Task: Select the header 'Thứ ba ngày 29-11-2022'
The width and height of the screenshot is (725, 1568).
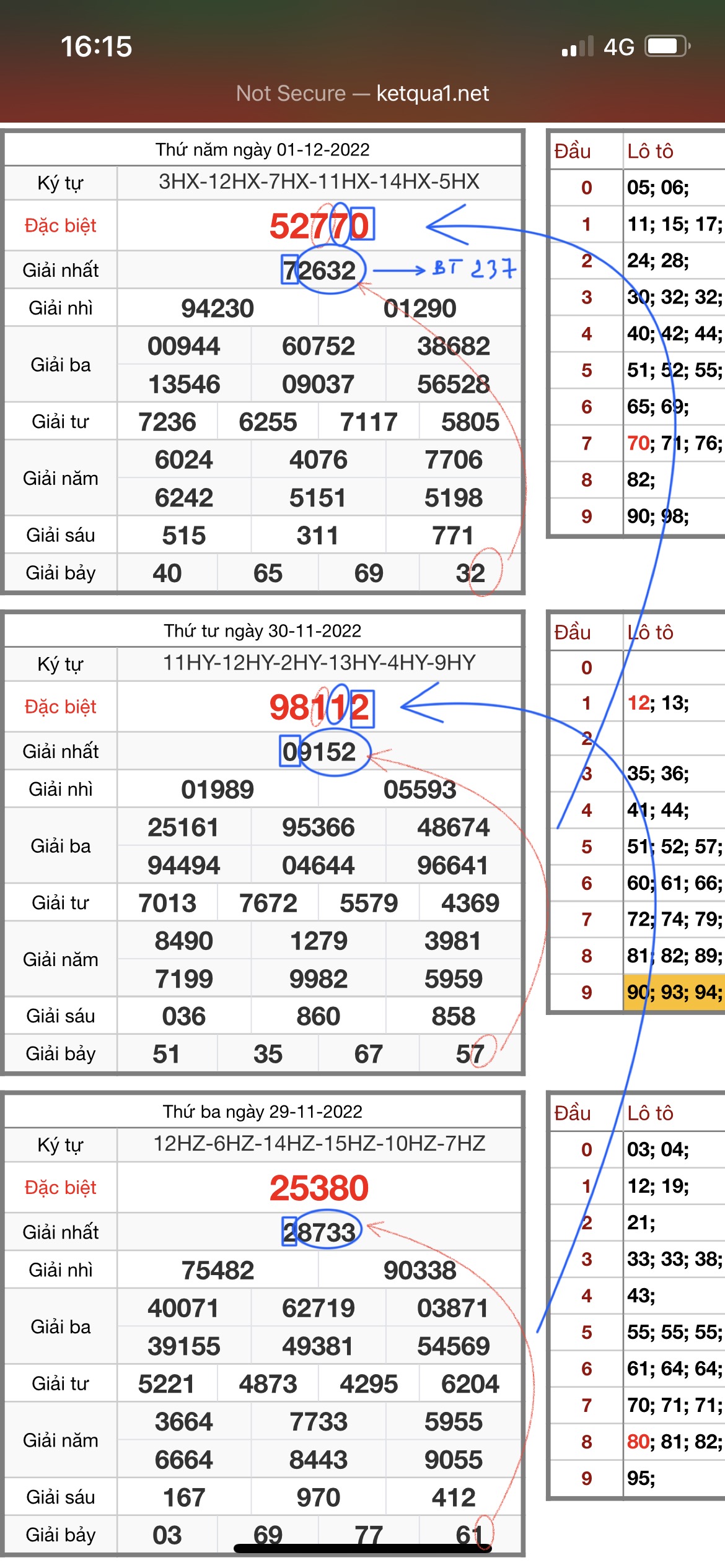Action: pyautogui.click(x=263, y=1112)
